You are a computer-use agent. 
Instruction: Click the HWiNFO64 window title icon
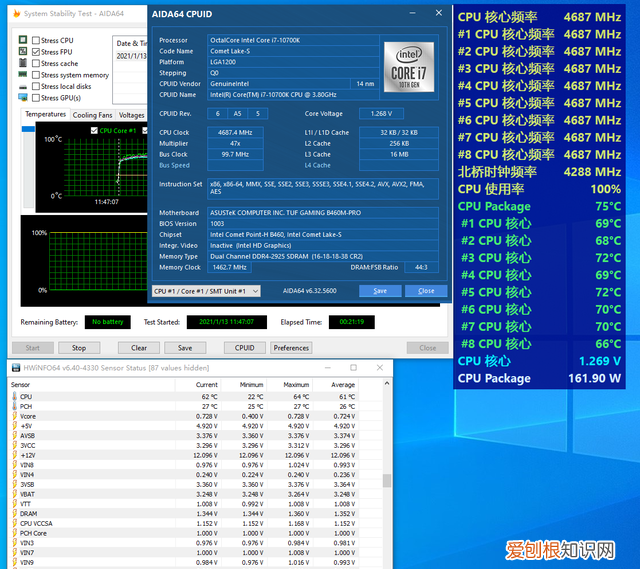[16, 368]
